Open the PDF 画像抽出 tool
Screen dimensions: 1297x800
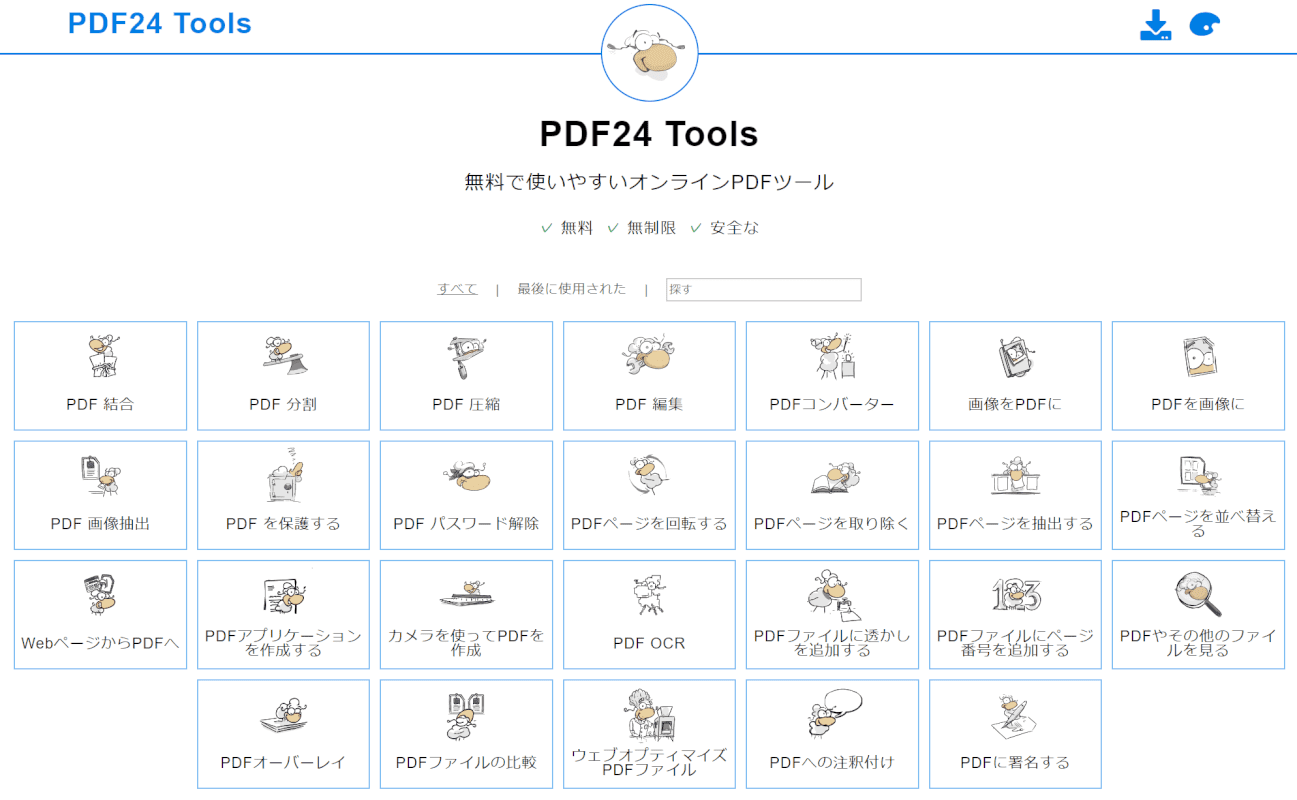pyautogui.click(x=100, y=495)
